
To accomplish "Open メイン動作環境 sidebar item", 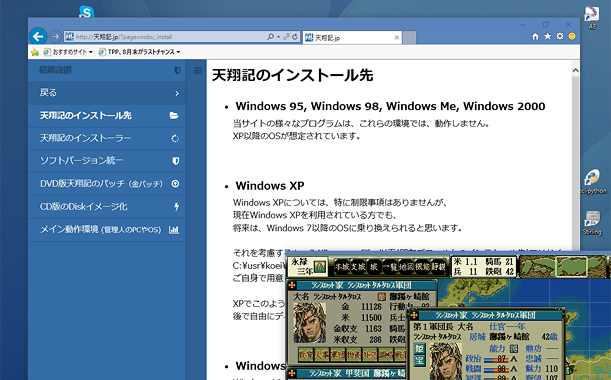I will point(107,230).
